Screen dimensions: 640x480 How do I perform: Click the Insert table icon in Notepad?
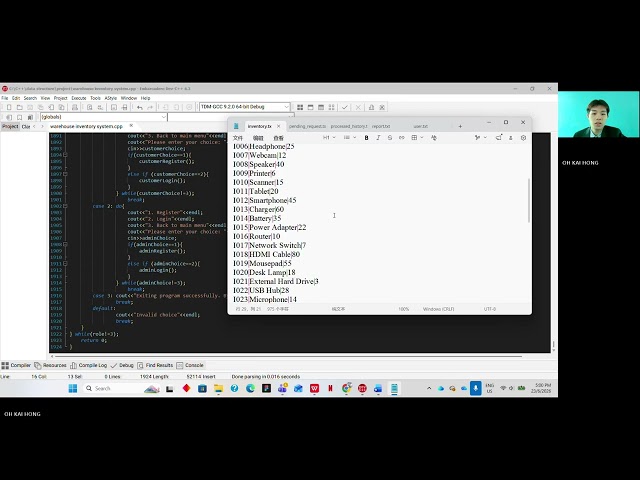pos(414,138)
